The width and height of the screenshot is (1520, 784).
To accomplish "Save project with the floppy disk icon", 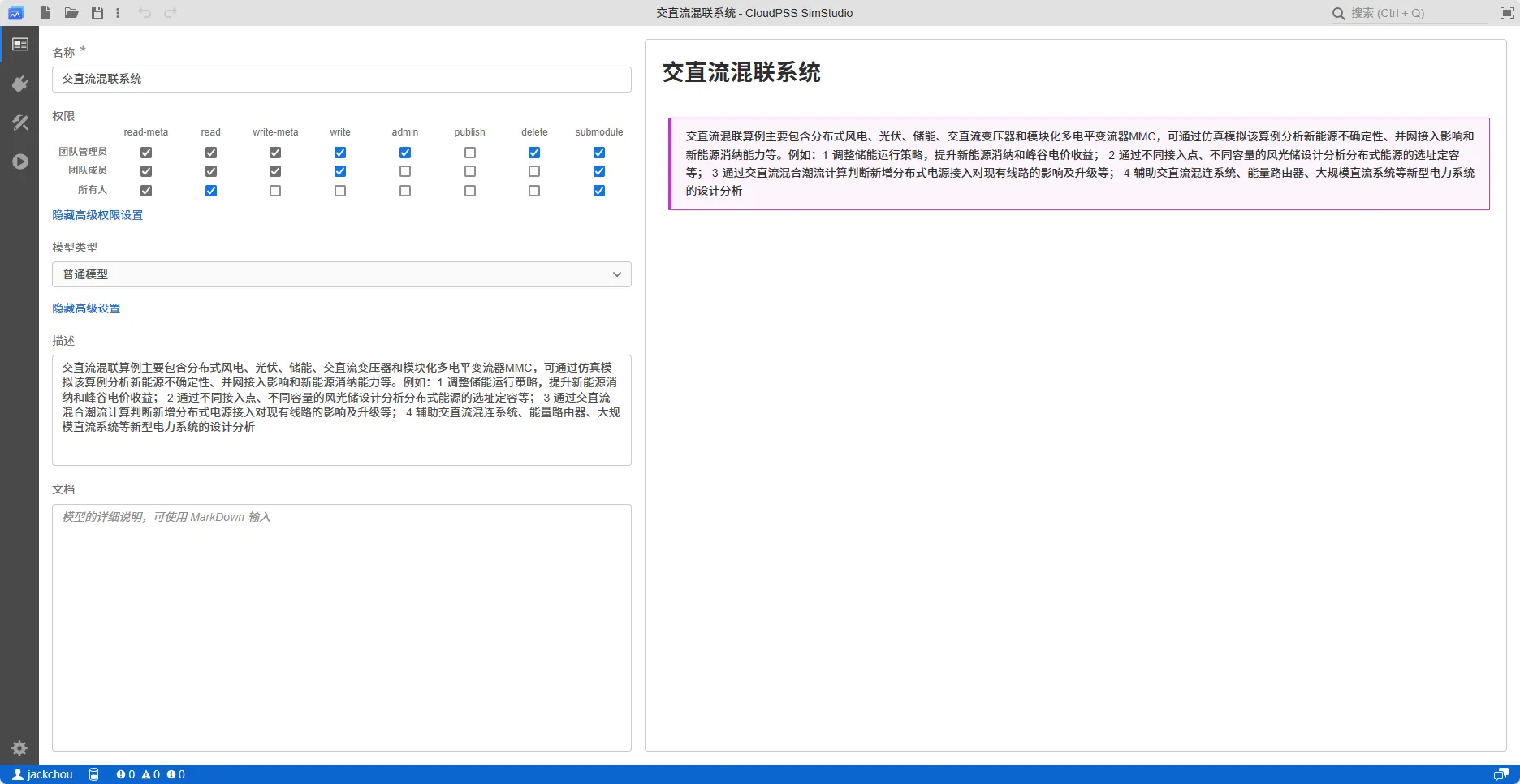I will tap(97, 13).
